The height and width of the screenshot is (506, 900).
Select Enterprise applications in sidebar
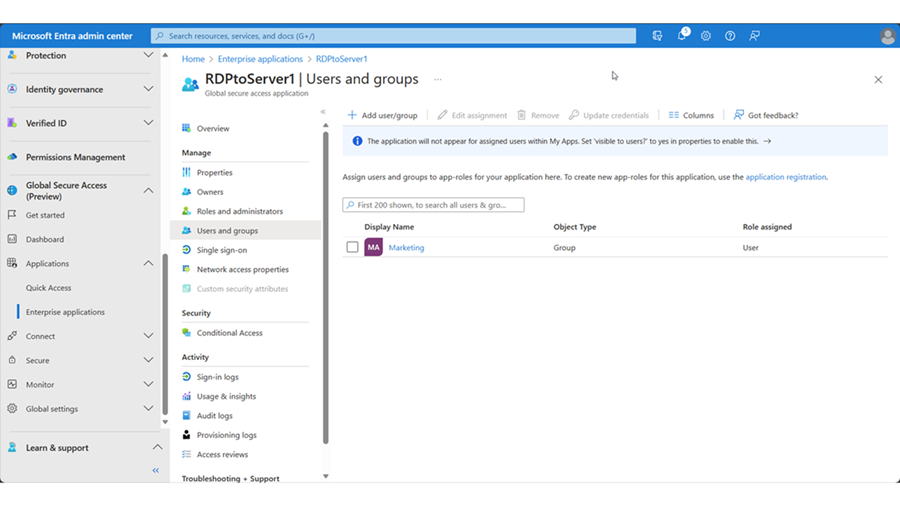65,312
